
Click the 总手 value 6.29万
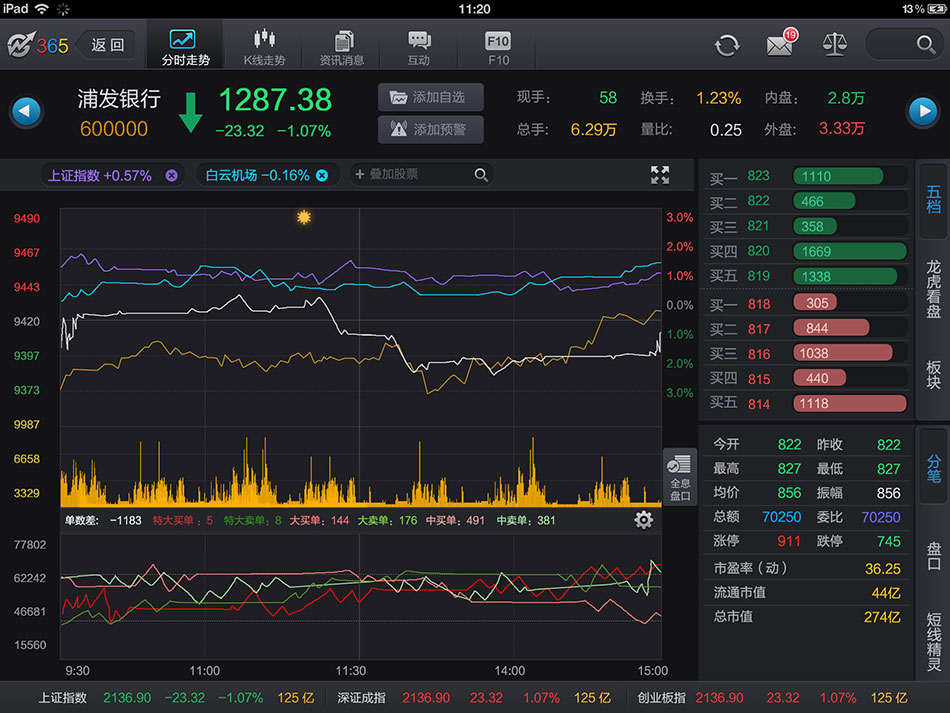tap(593, 130)
